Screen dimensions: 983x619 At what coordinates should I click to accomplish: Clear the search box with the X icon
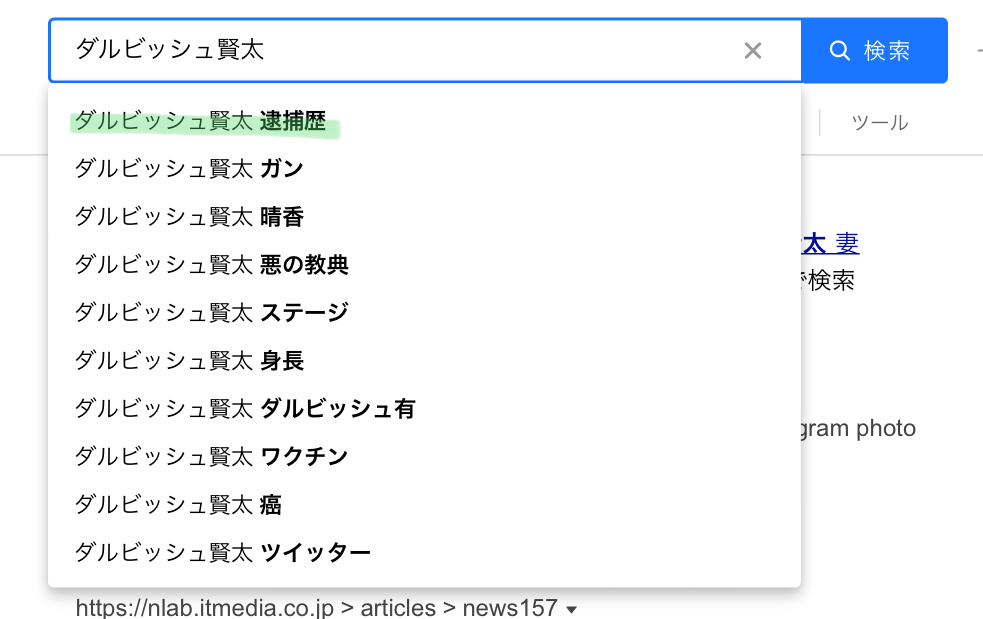coord(752,50)
